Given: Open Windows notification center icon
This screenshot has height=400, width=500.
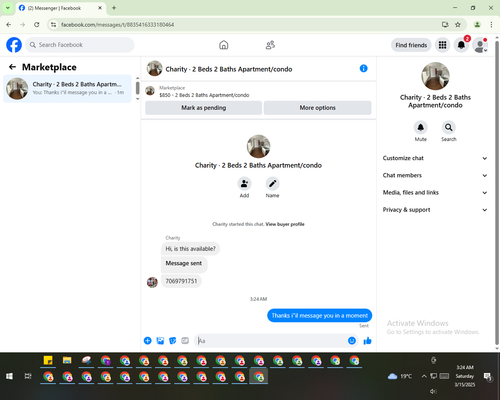Looking at the screenshot, I should [488, 376].
